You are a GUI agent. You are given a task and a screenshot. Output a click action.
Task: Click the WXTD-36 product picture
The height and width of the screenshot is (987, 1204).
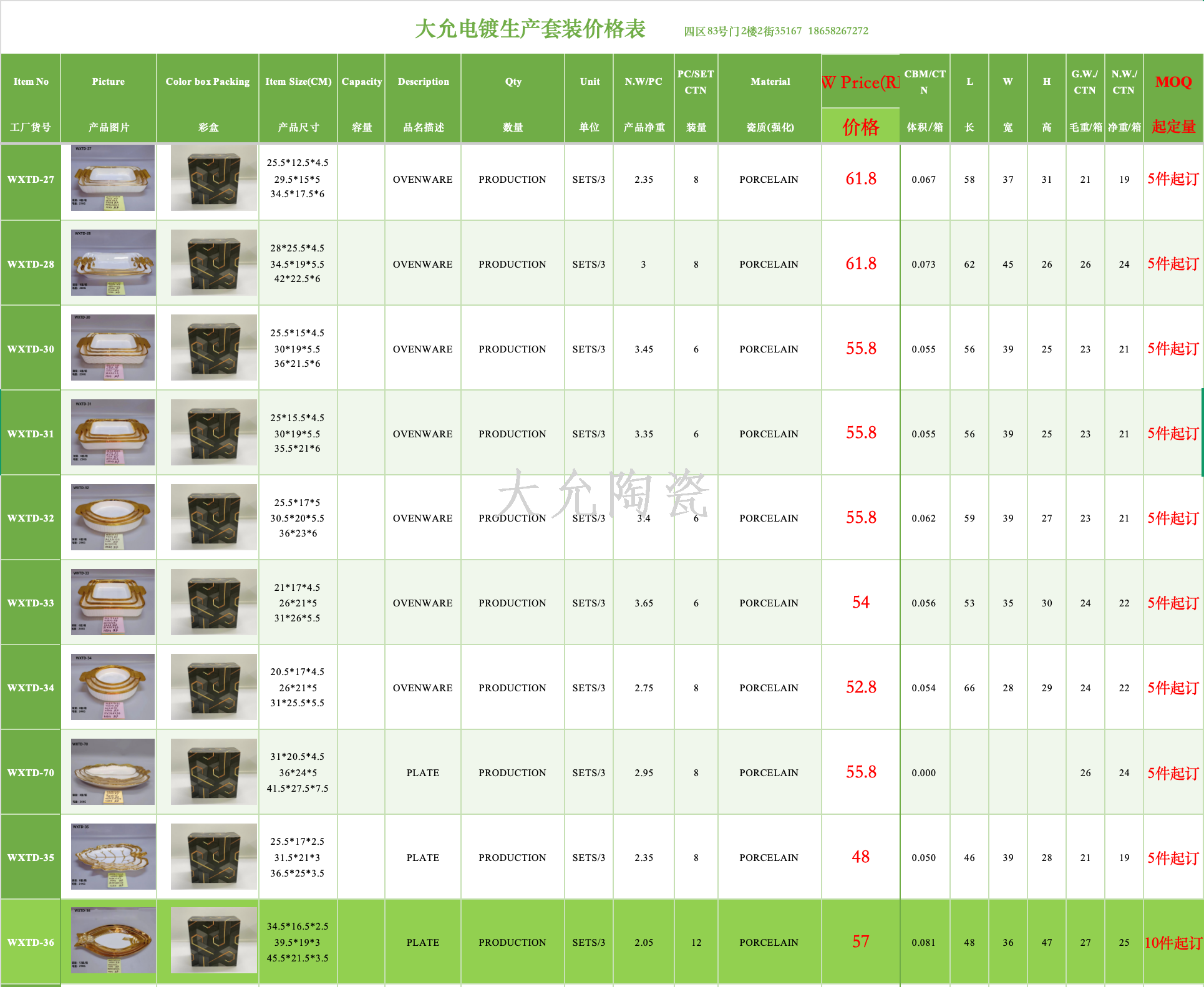pos(112,940)
